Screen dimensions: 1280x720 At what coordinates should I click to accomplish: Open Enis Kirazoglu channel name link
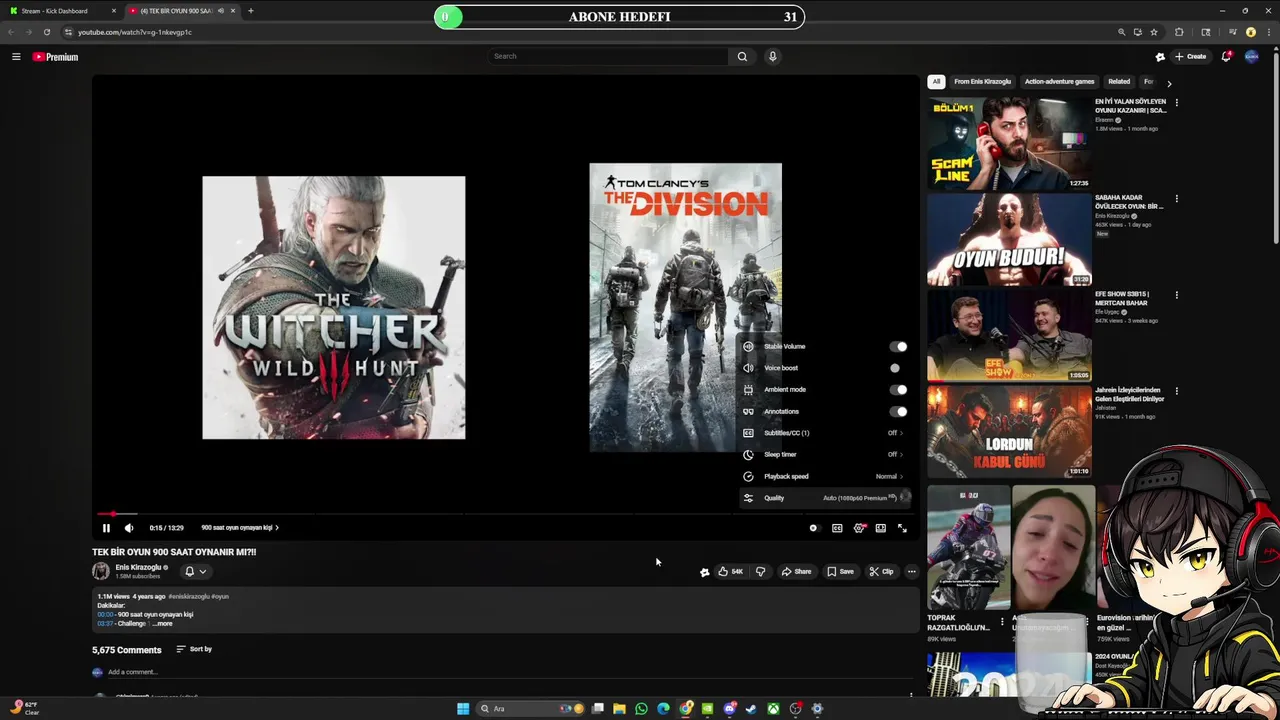(x=138, y=568)
